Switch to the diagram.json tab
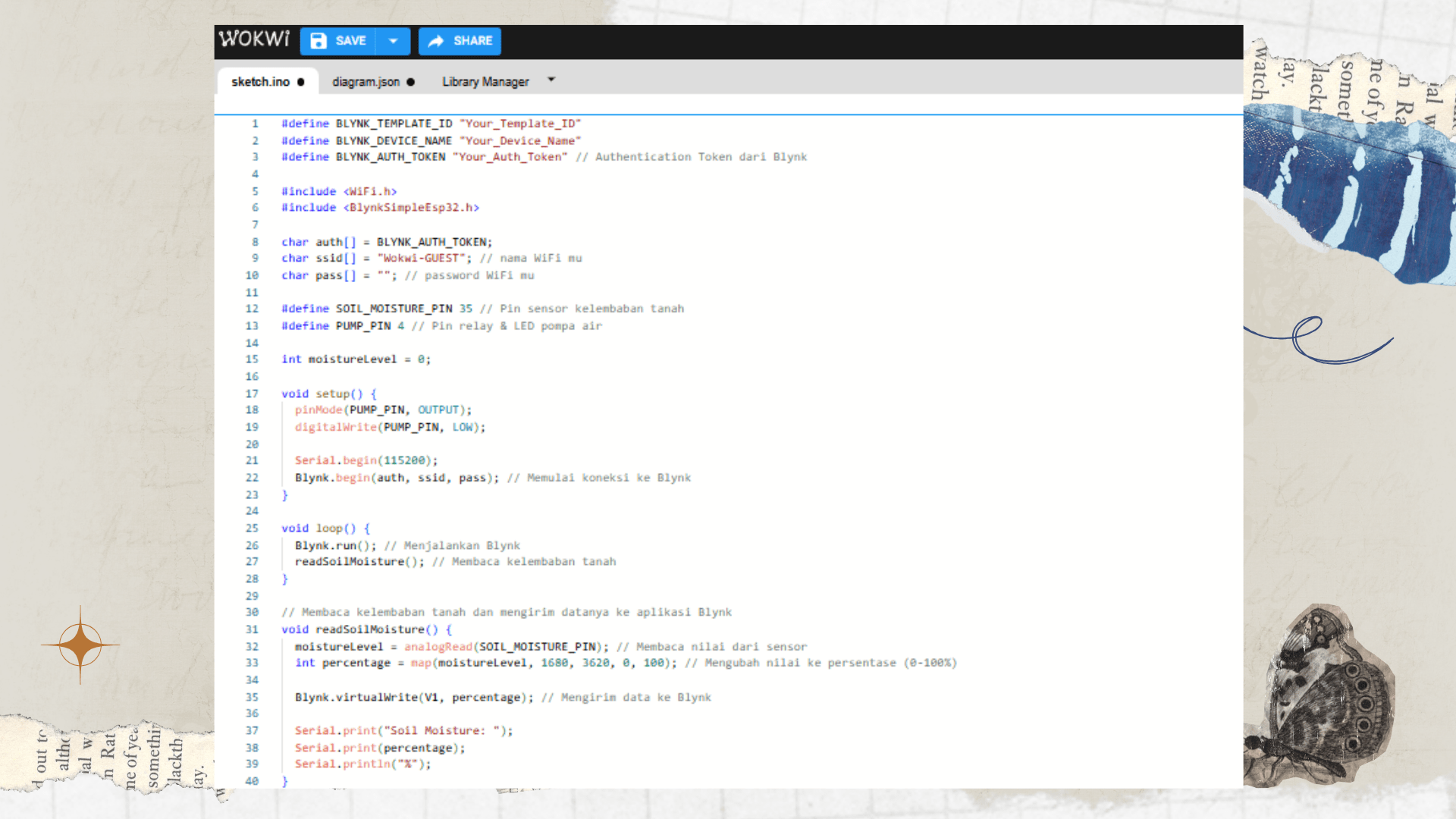Screen dimensions: 1456x819 (373, 82)
